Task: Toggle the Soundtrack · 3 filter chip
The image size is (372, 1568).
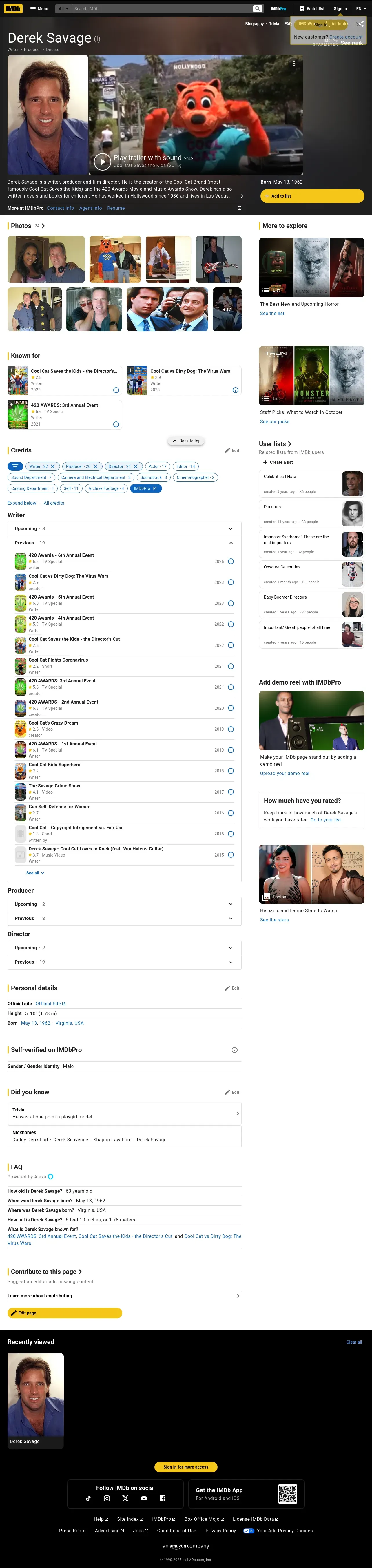Action: [154, 477]
